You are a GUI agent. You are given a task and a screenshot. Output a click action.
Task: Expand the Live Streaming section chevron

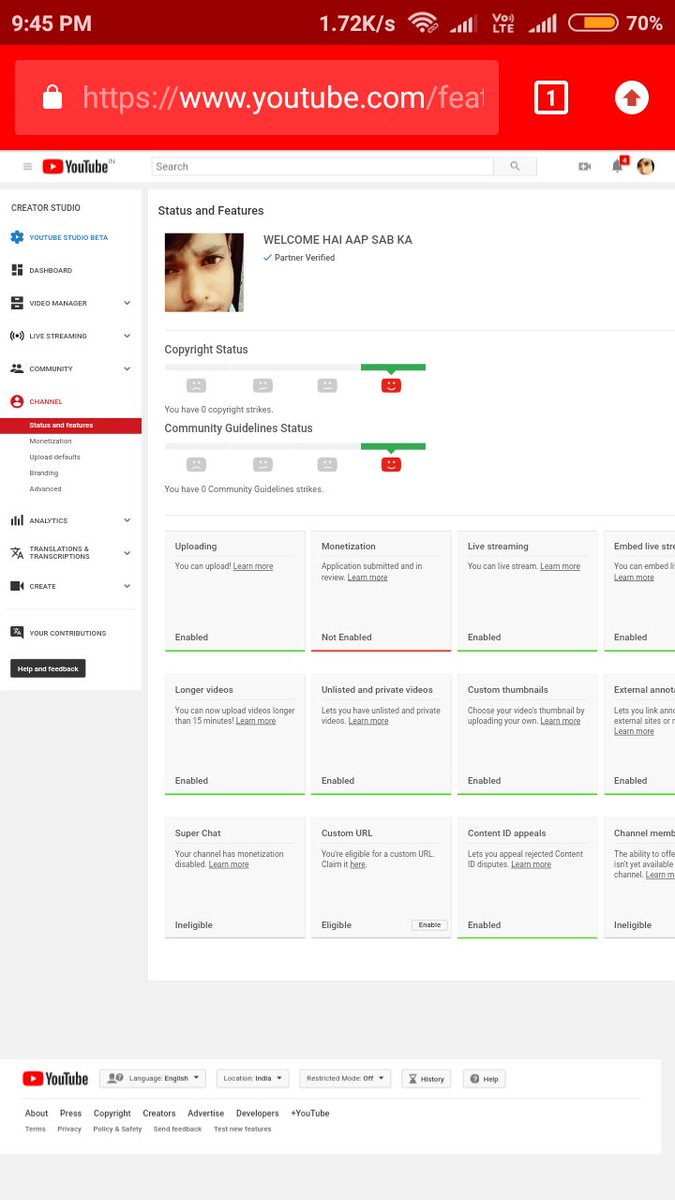pos(127,336)
